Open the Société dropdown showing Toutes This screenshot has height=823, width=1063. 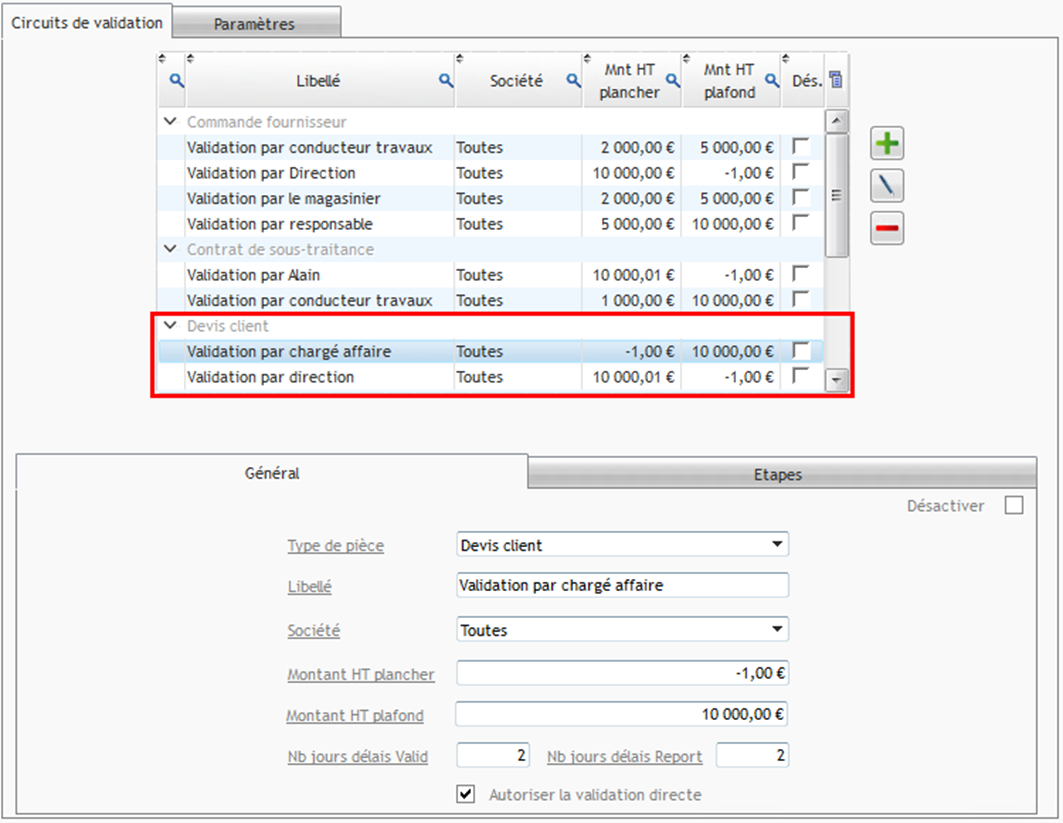click(778, 630)
